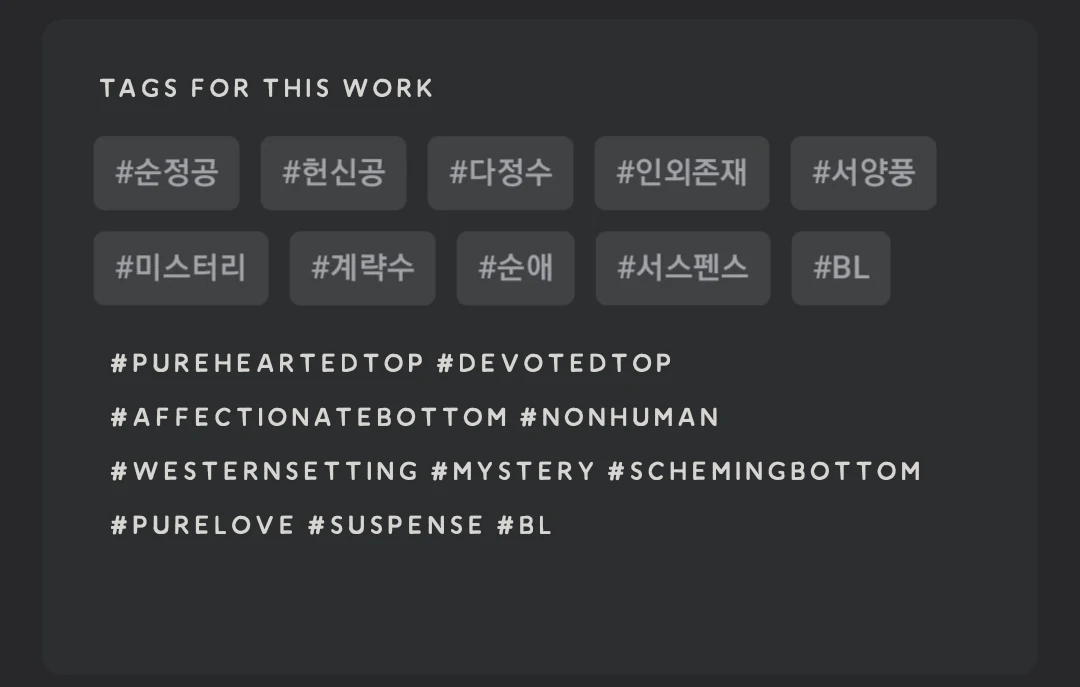Open the #SUSPENSE hashtag
1080x687 pixels.
pyautogui.click(x=396, y=525)
